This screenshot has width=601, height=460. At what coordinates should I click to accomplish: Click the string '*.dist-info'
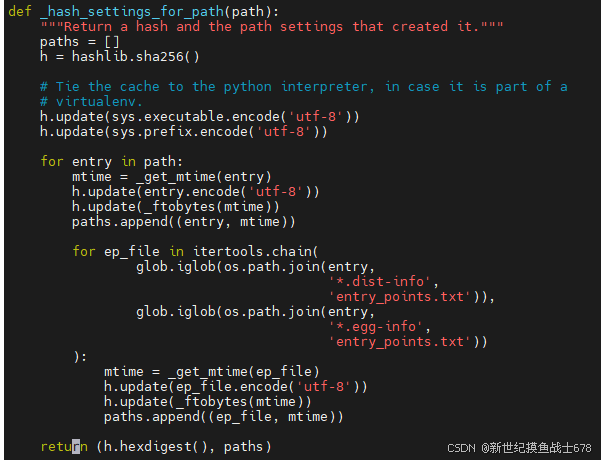coord(379,282)
